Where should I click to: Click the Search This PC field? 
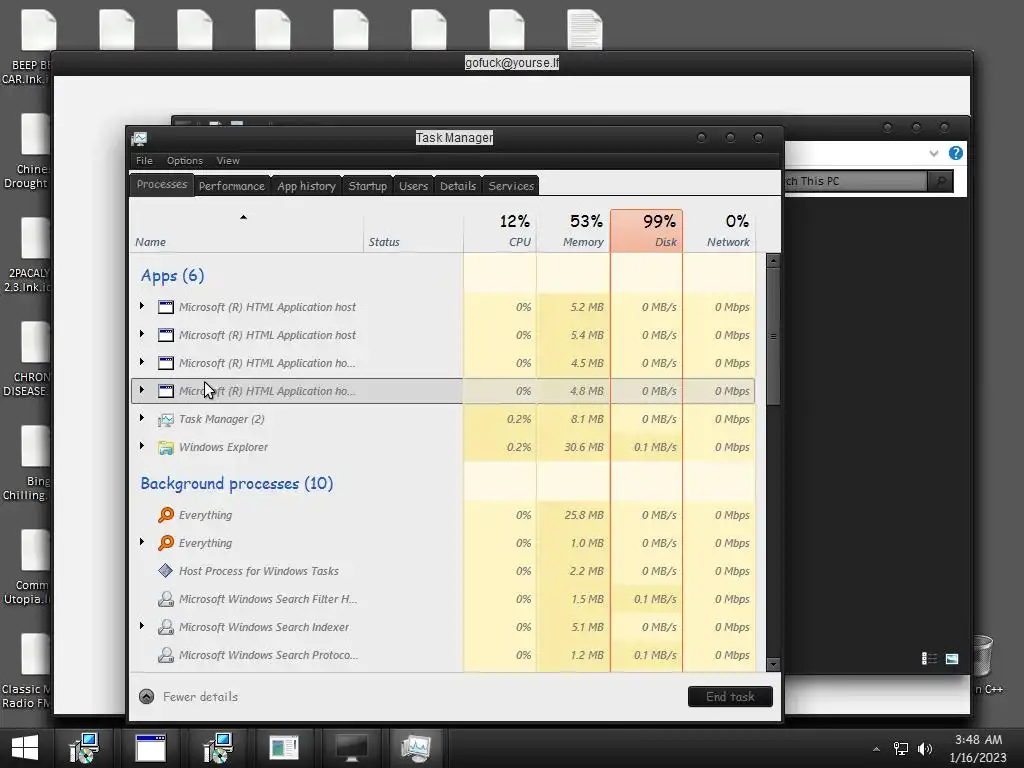point(856,181)
